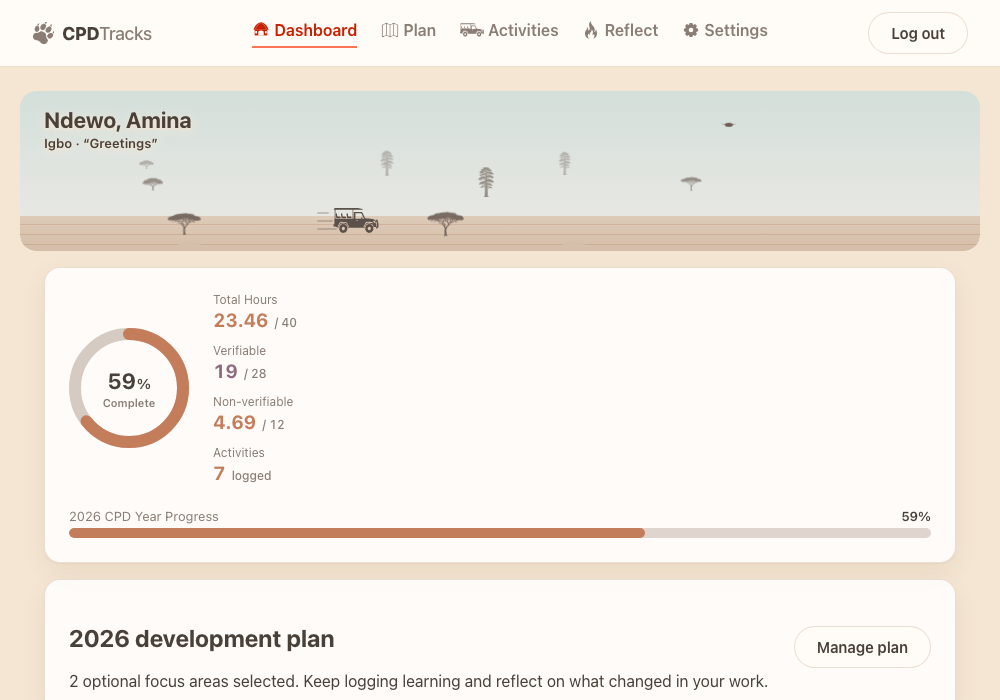Viewport: 1000px width, 700px height.
Task: Click the Verifiable hours value 19
Action: [x=226, y=372]
